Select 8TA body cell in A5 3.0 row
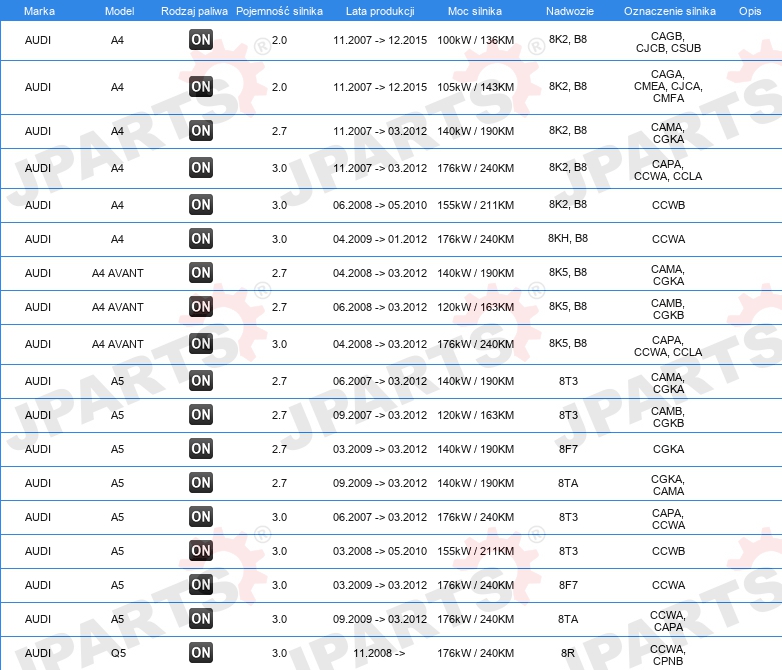 pyautogui.click(x=568, y=619)
